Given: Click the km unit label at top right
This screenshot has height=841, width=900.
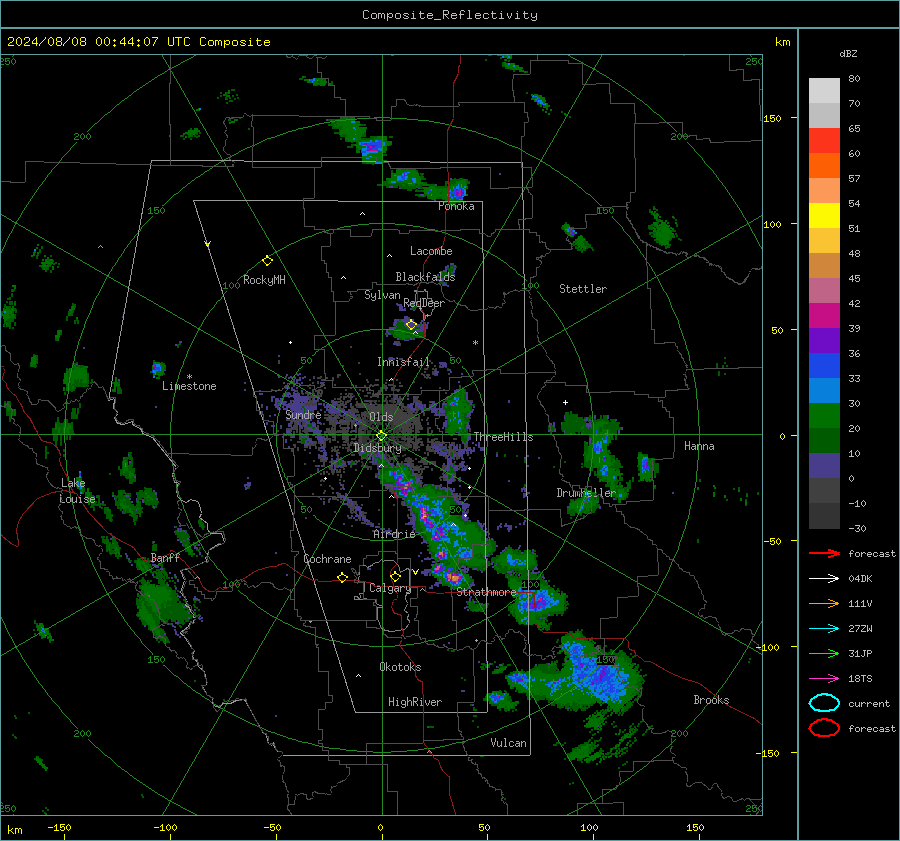Looking at the screenshot, I should point(782,42).
